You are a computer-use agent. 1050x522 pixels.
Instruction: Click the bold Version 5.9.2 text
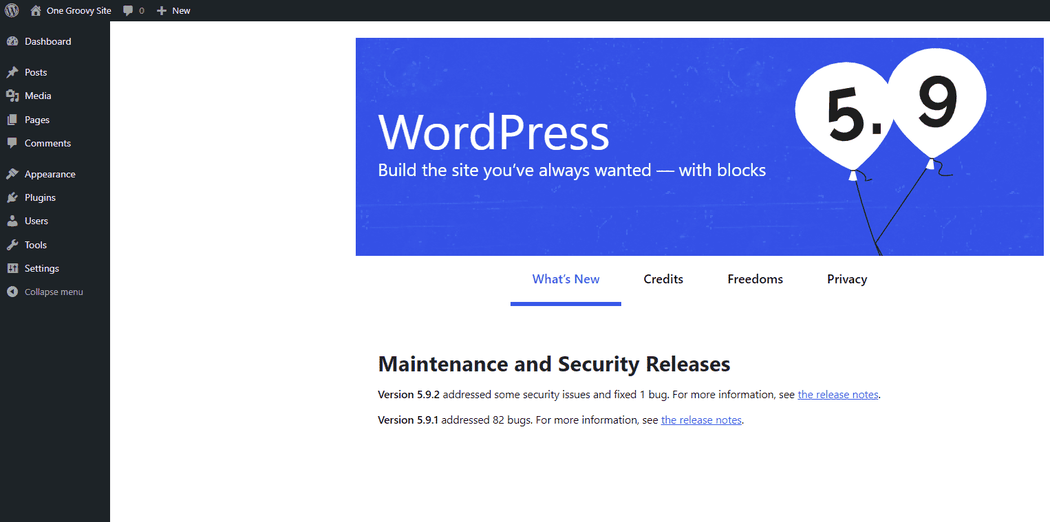click(x=408, y=395)
